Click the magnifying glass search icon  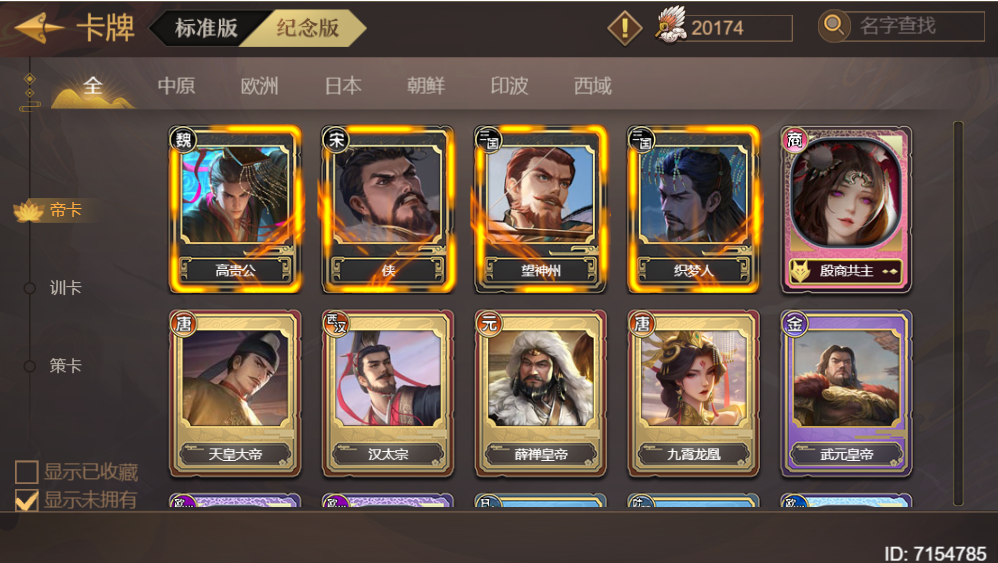(x=834, y=26)
